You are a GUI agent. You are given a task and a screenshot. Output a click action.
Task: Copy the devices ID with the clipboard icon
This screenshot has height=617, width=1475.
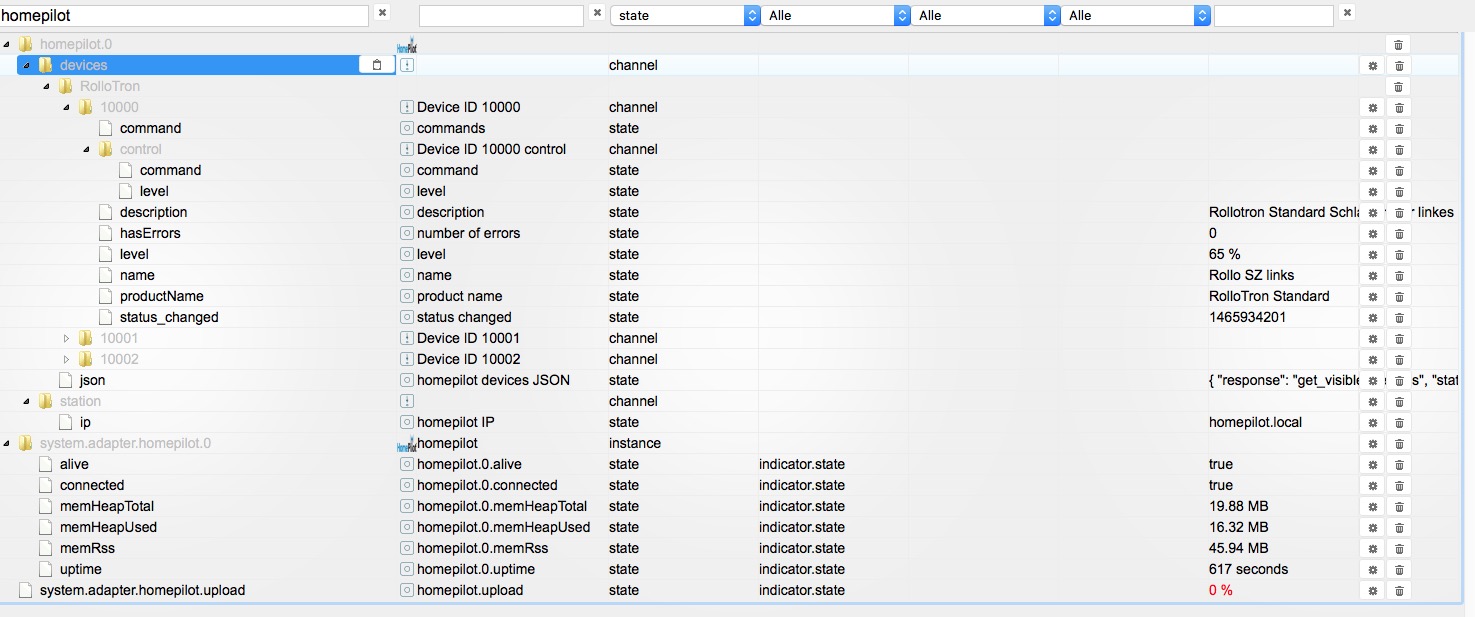tap(376, 65)
